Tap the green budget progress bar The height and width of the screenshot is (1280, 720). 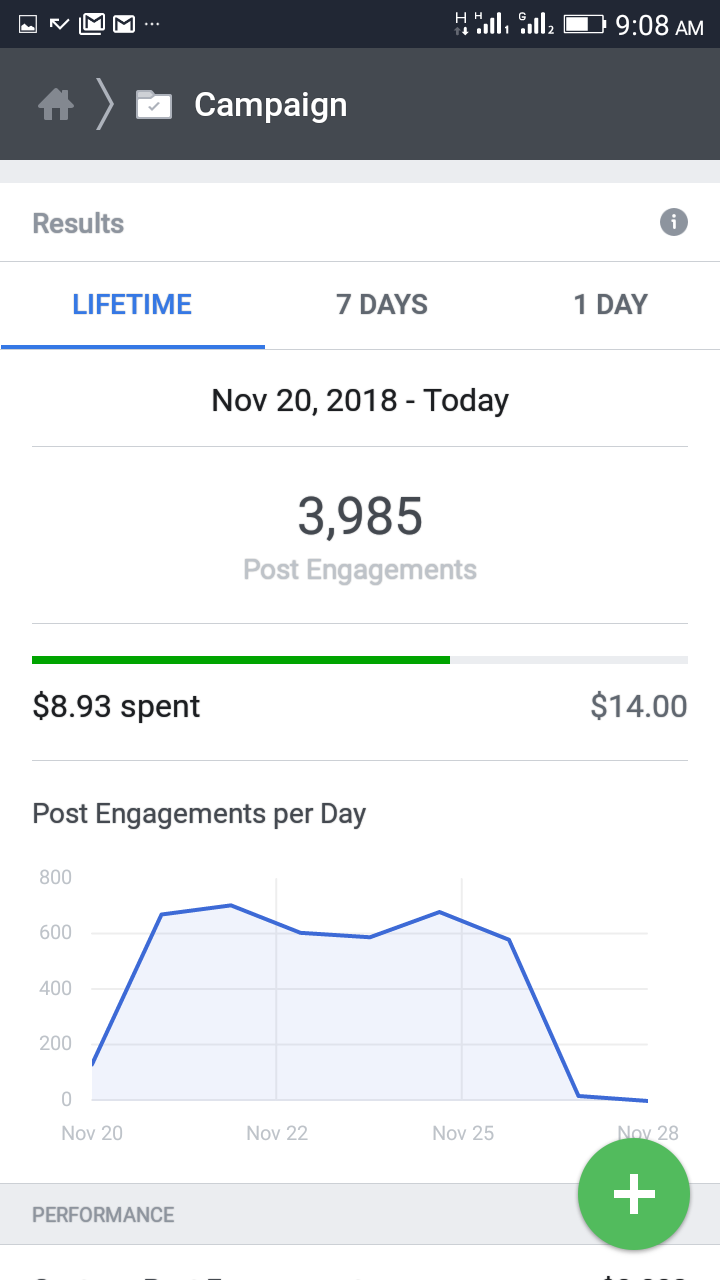click(x=241, y=660)
